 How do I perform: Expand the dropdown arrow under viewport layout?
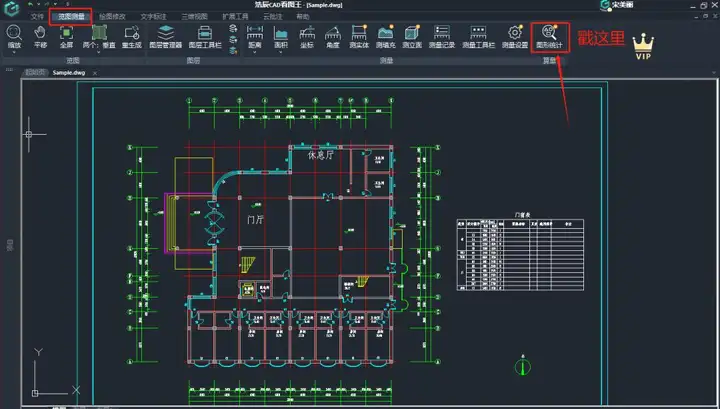click(x=99, y=52)
